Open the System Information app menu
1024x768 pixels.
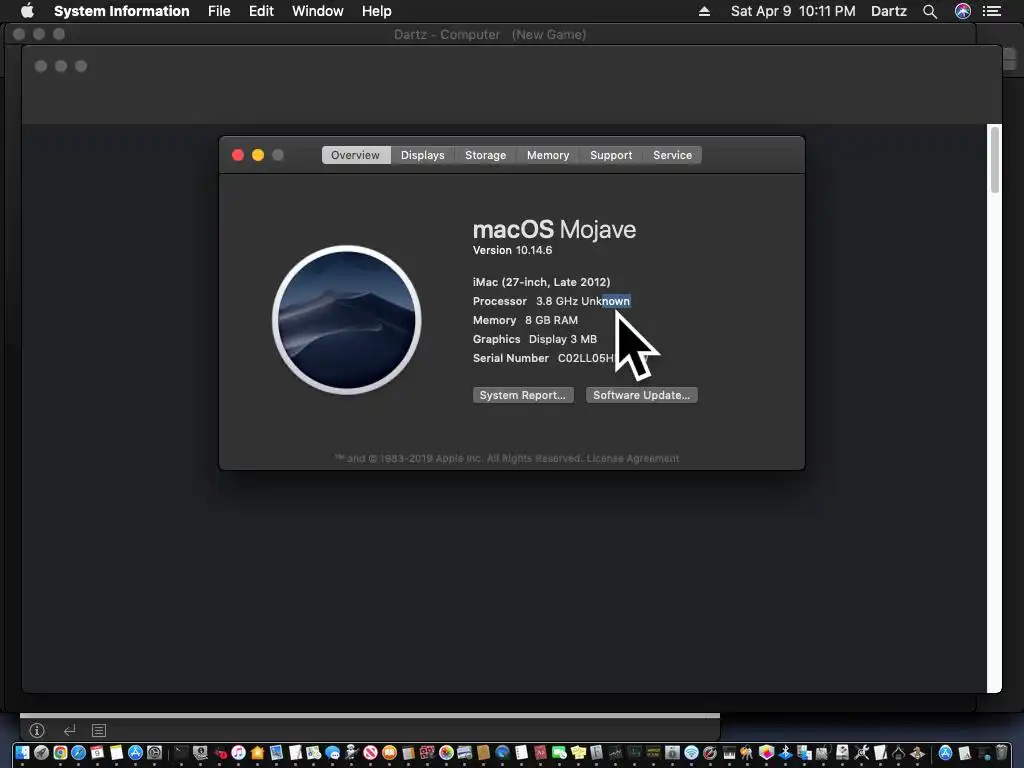pos(121,11)
